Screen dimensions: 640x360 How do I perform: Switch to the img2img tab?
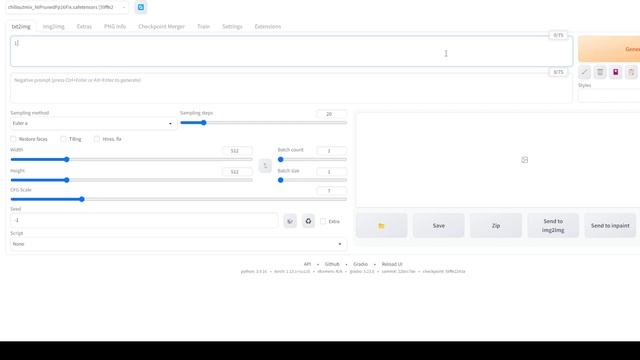tap(53, 27)
